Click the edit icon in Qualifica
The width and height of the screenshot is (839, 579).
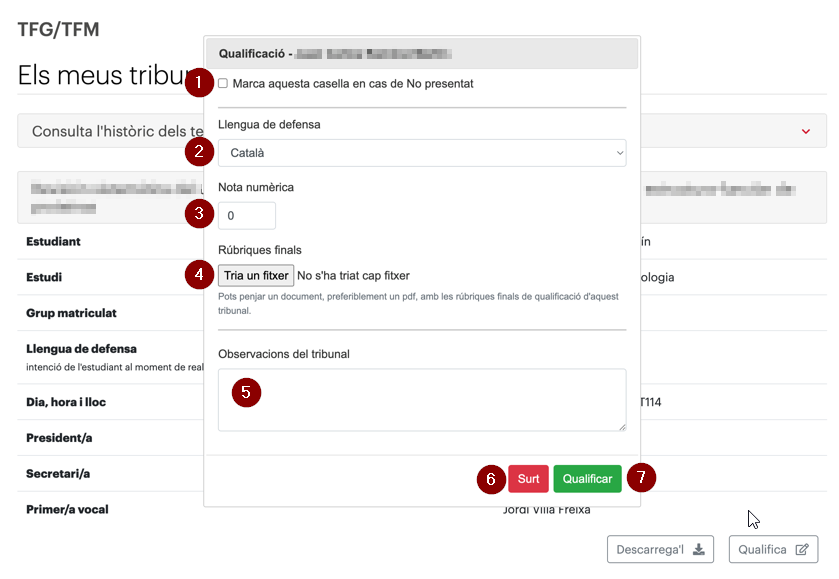pyautogui.click(x=802, y=550)
